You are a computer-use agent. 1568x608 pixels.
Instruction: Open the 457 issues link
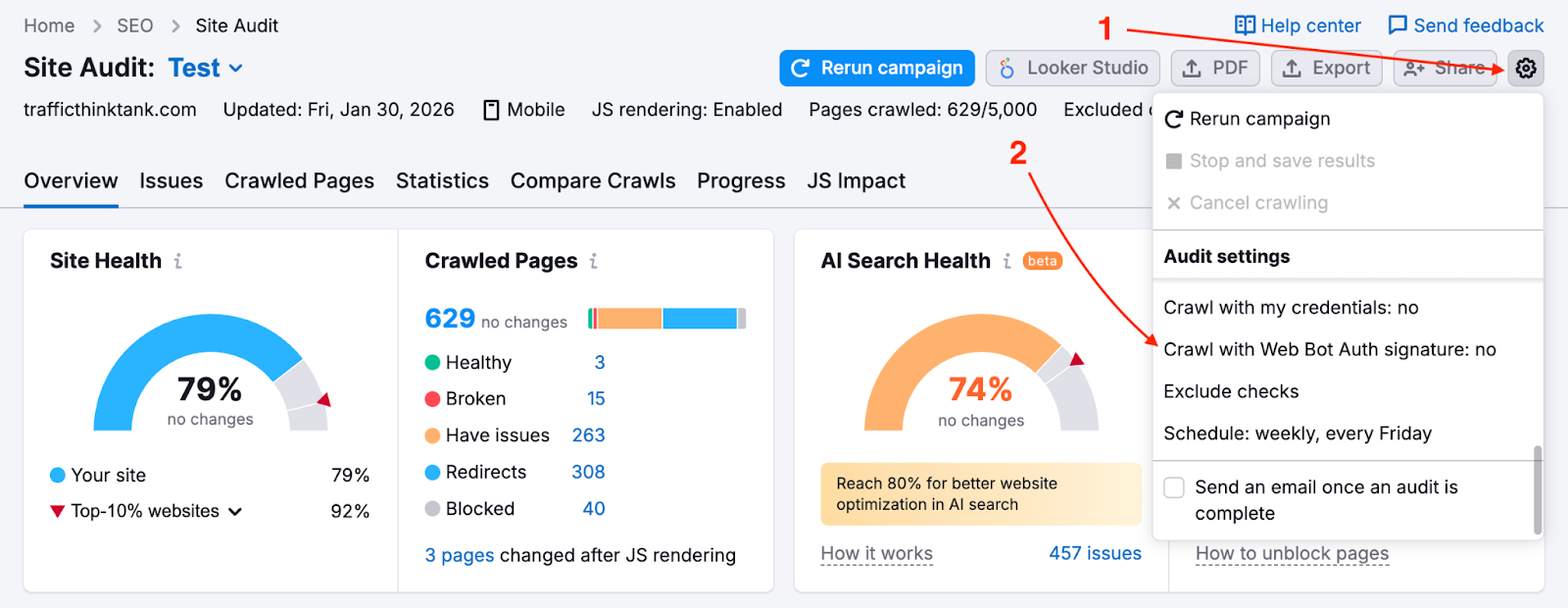[1095, 553]
